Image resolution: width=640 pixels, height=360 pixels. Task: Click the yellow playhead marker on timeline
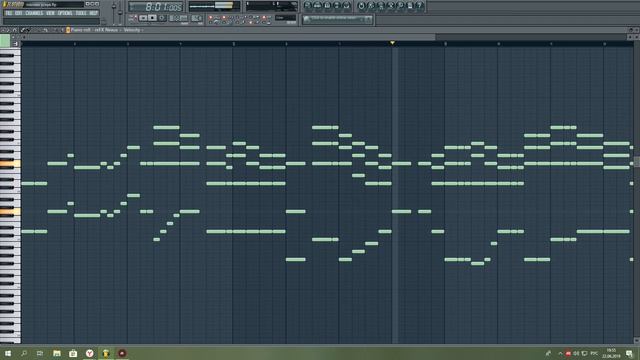392,42
